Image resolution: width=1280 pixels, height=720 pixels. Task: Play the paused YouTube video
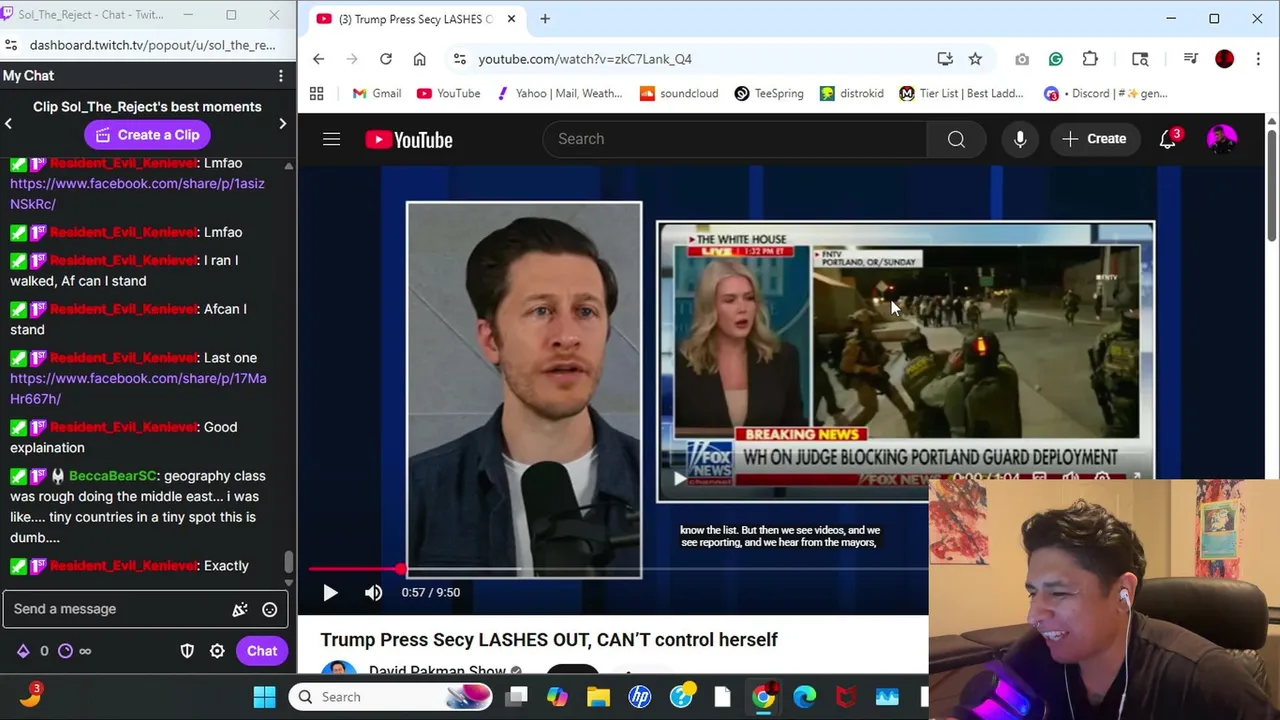point(330,592)
